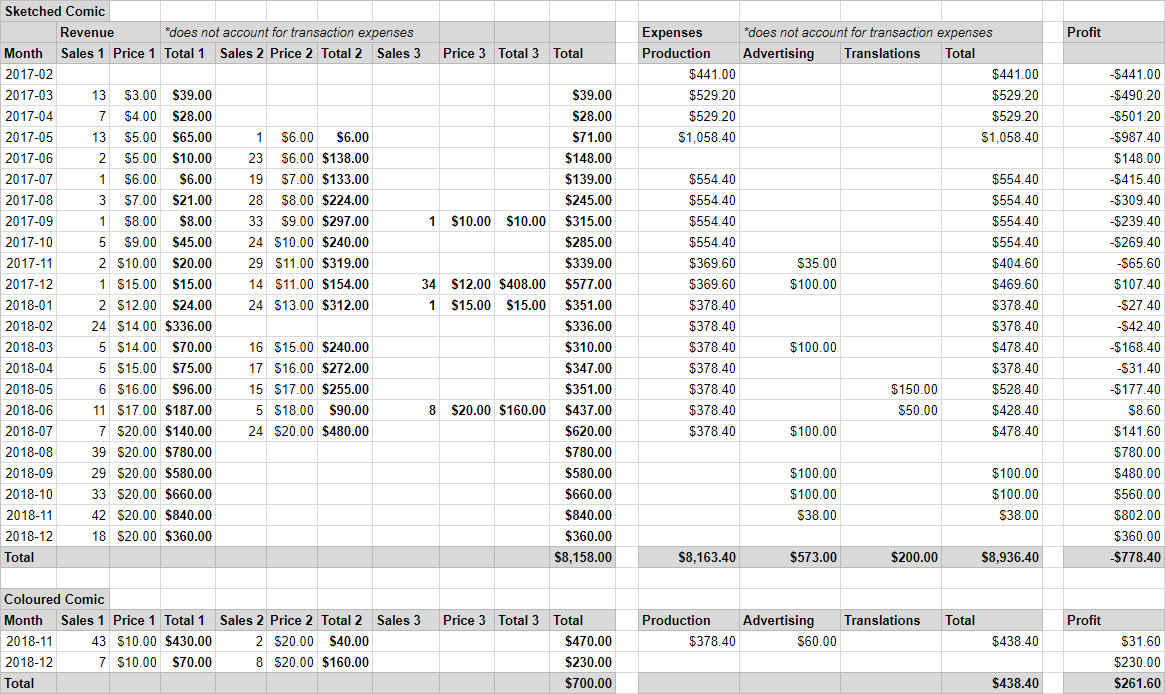Select the $31.60 profit cell in Coloured Comic

point(1114,641)
